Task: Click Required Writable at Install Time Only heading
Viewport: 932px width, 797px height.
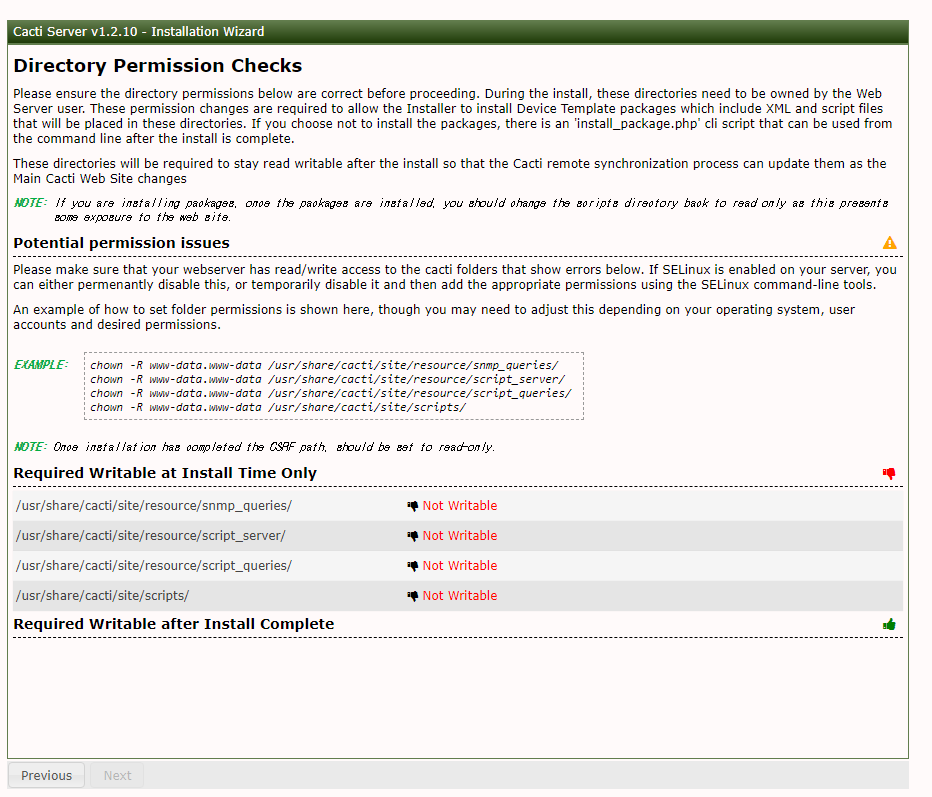Action: pos(165,473)
